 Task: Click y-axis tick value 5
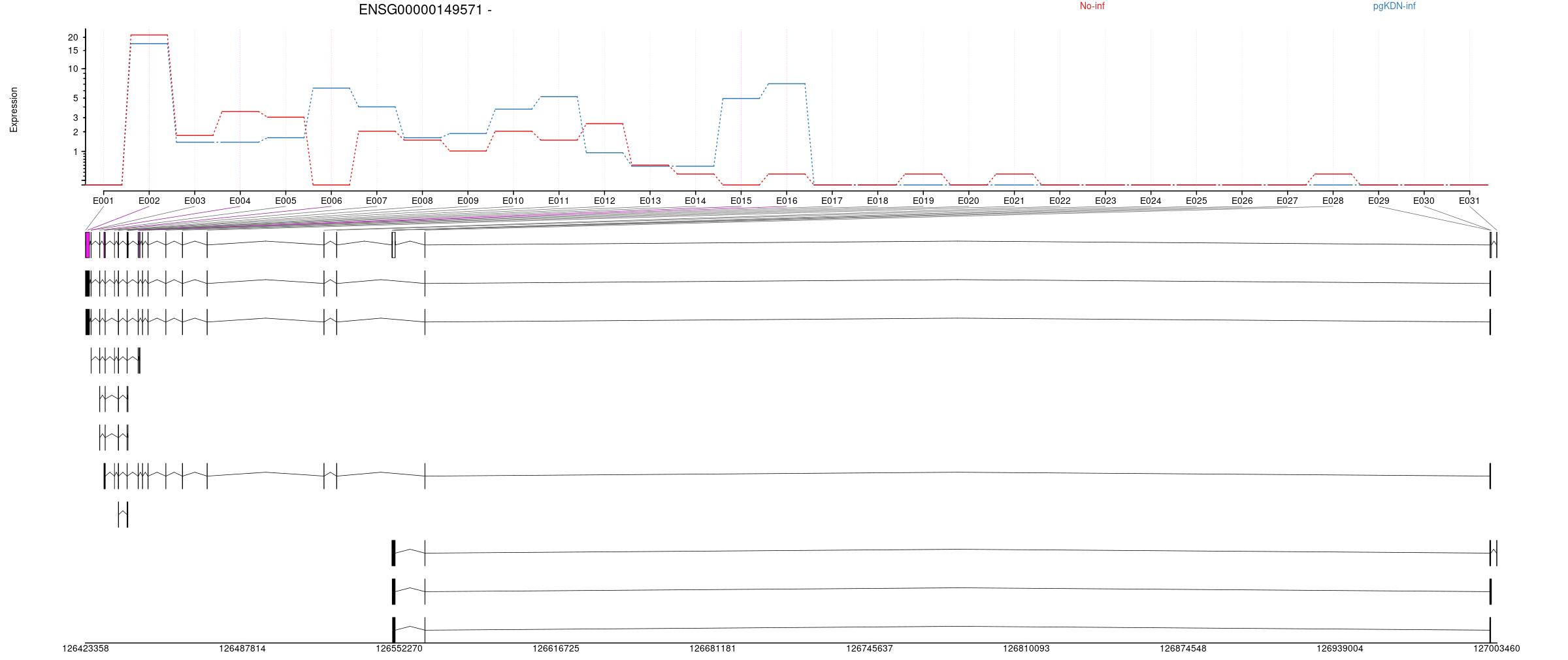click(75, 99)
